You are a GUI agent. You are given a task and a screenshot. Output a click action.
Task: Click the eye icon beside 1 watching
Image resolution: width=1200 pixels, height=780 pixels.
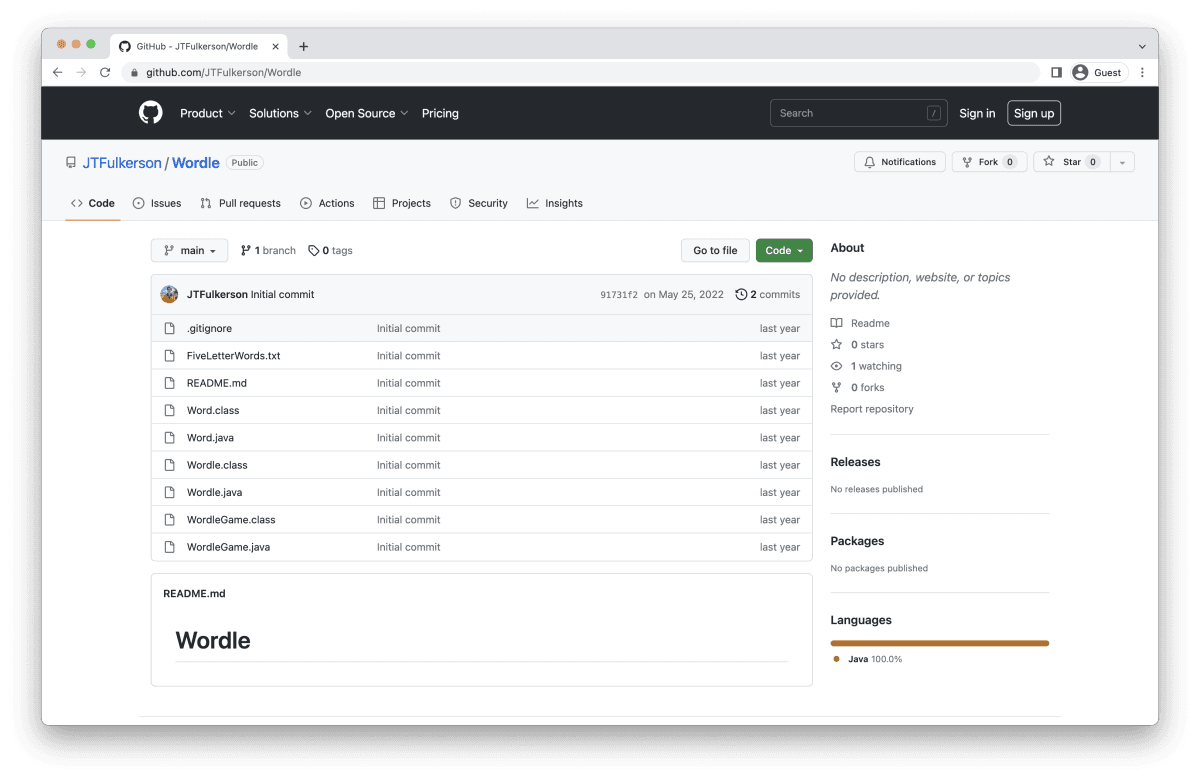[837, 366]
